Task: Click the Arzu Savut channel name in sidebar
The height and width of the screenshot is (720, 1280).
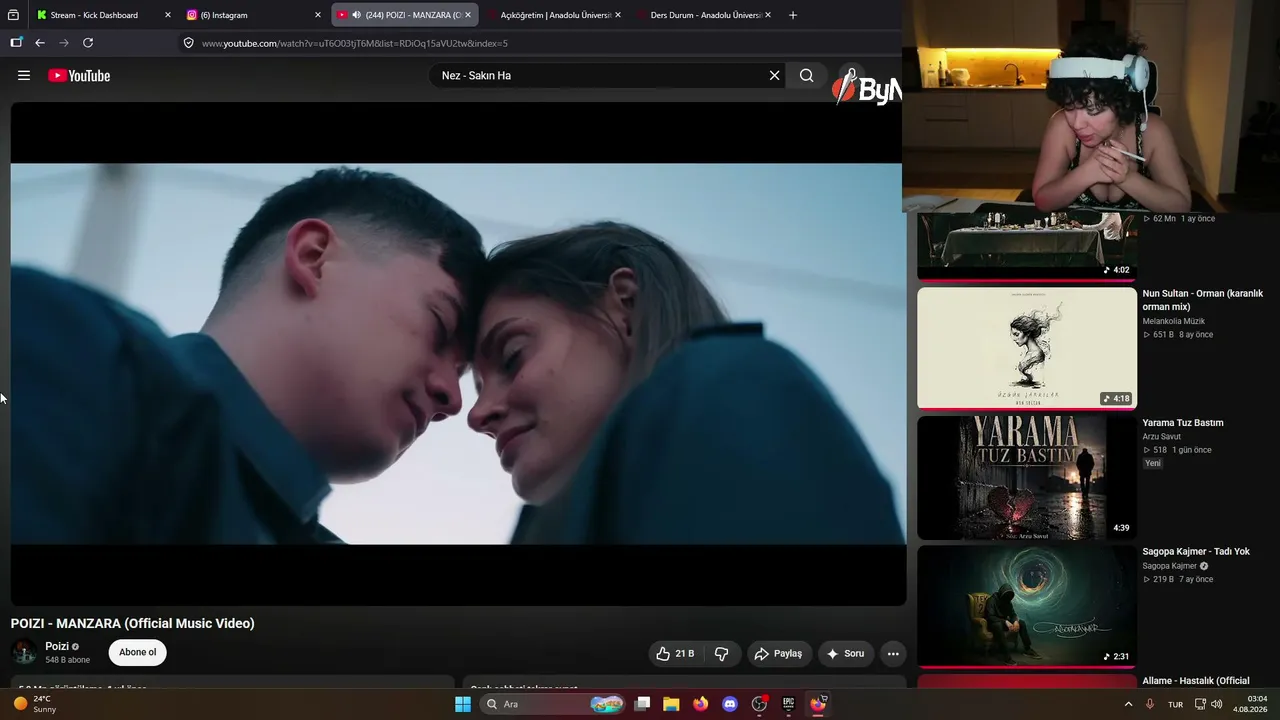Action: [1163, 436]
